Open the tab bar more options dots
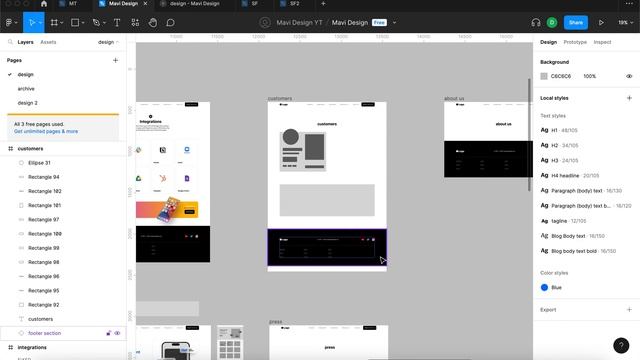Viewport: 640px width, 360px height. coord(629,4)
